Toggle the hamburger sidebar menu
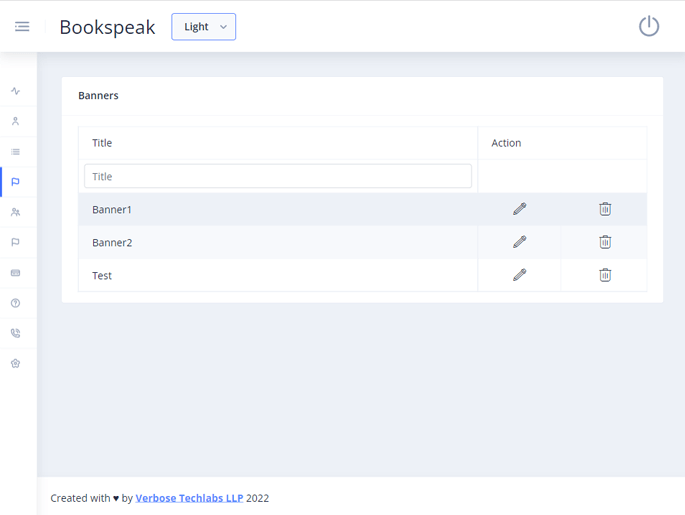This screenshot has height=515, width=685. (22, 27)
